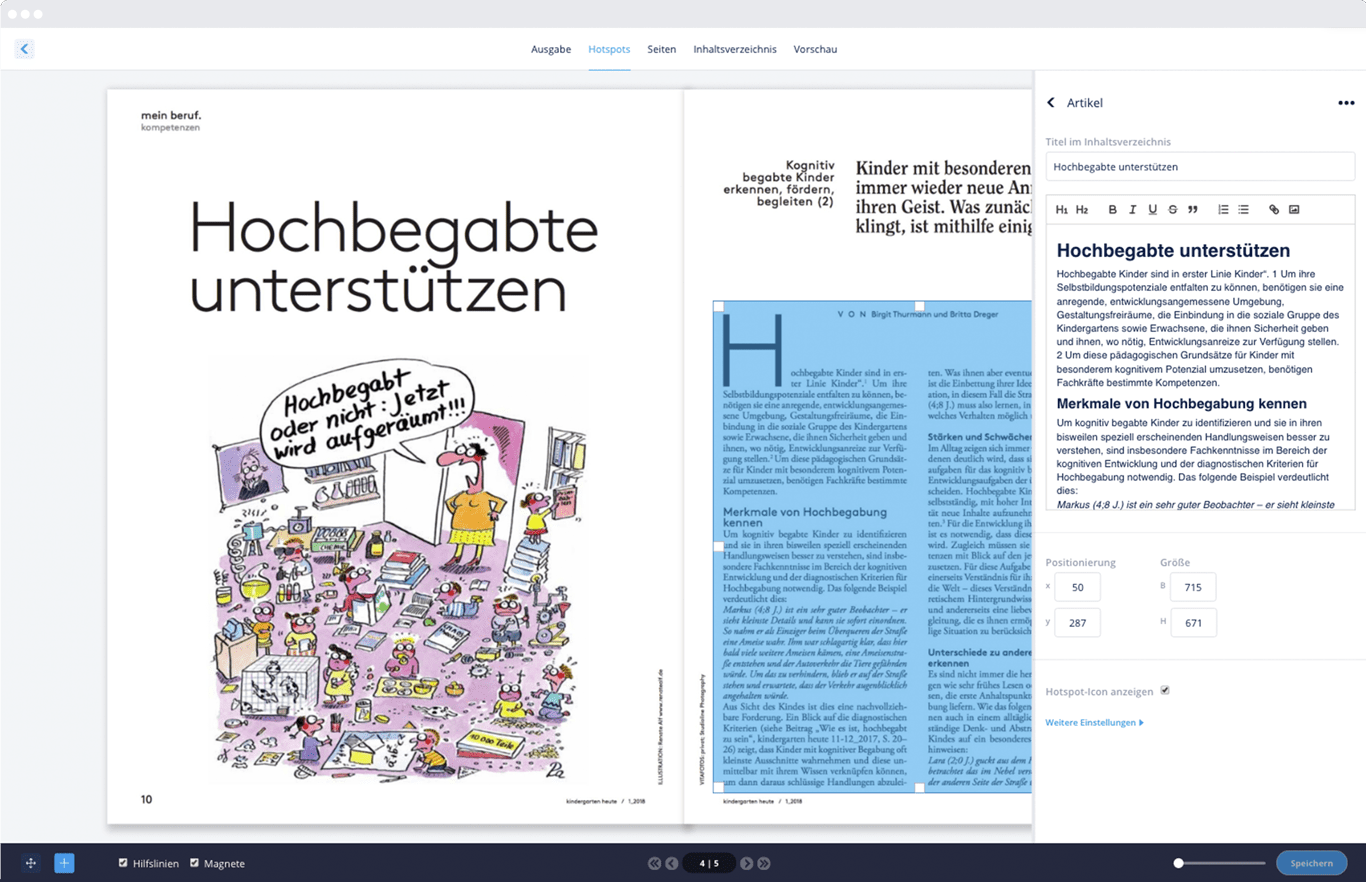Click the Merkmale von Hochbegabung kennen editor heading

tap(1181, 404)
